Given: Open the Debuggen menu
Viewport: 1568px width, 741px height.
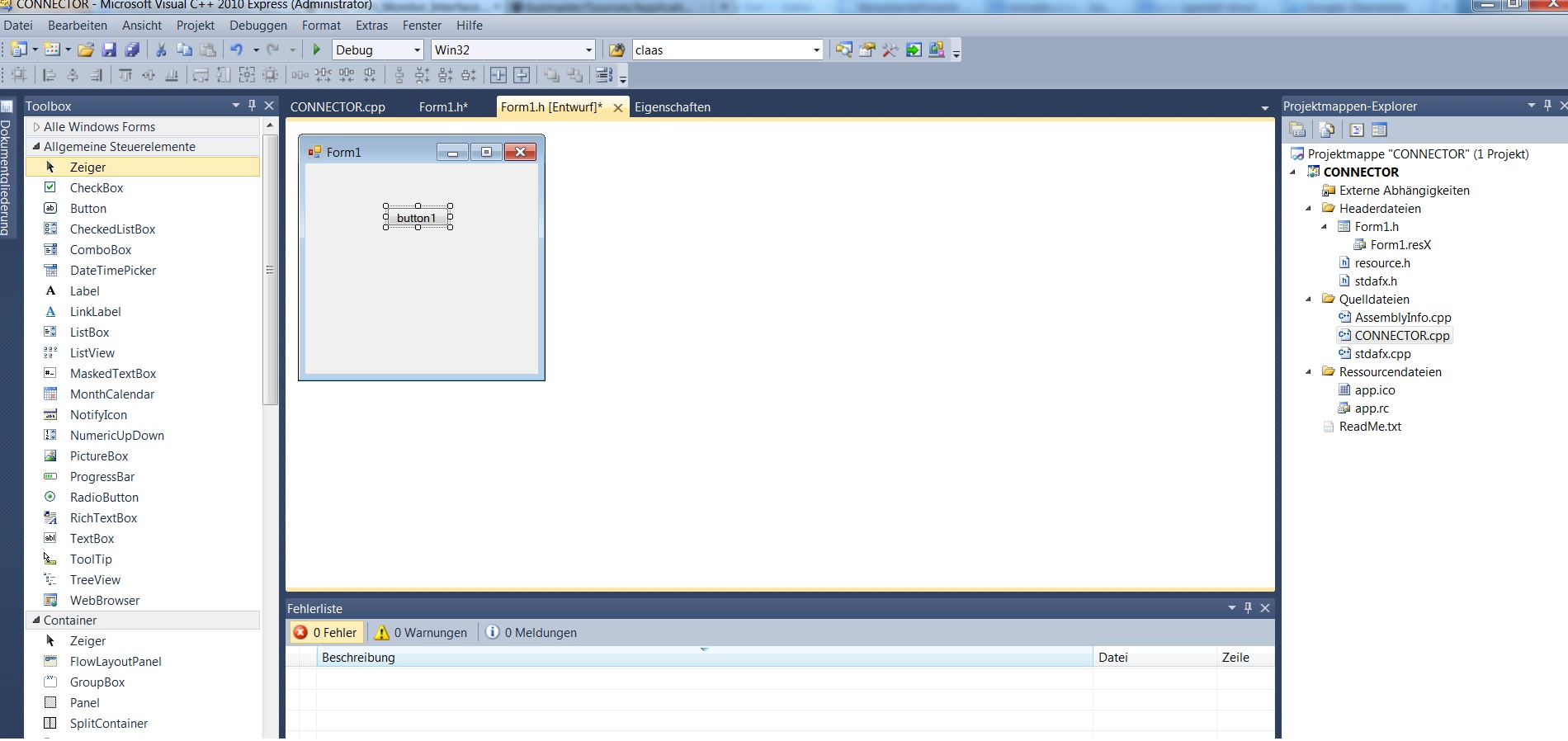Looking at the screenshot, I should click(x=258, y=26).
